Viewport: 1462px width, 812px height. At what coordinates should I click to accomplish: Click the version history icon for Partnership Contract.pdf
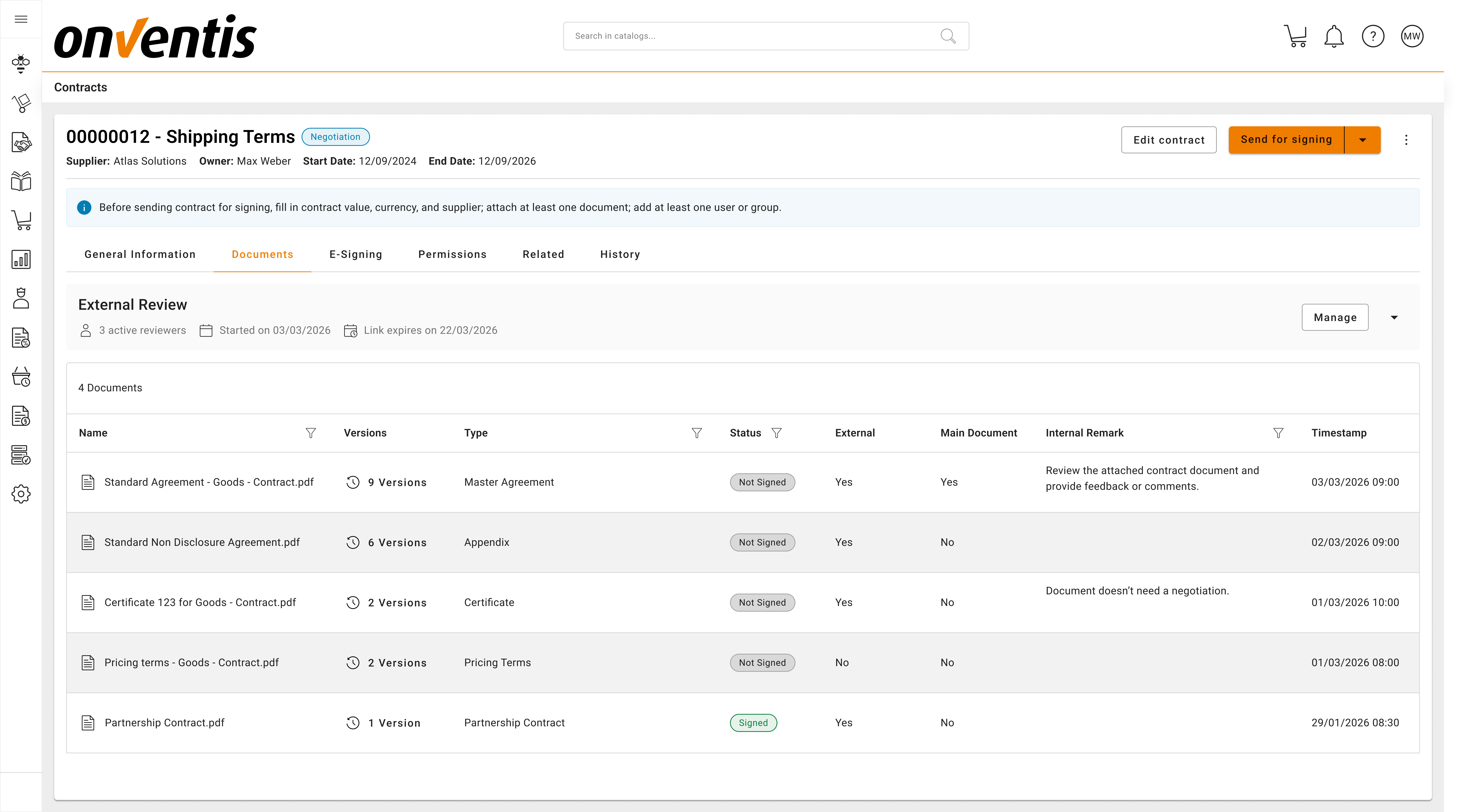[x=353, y=723]
